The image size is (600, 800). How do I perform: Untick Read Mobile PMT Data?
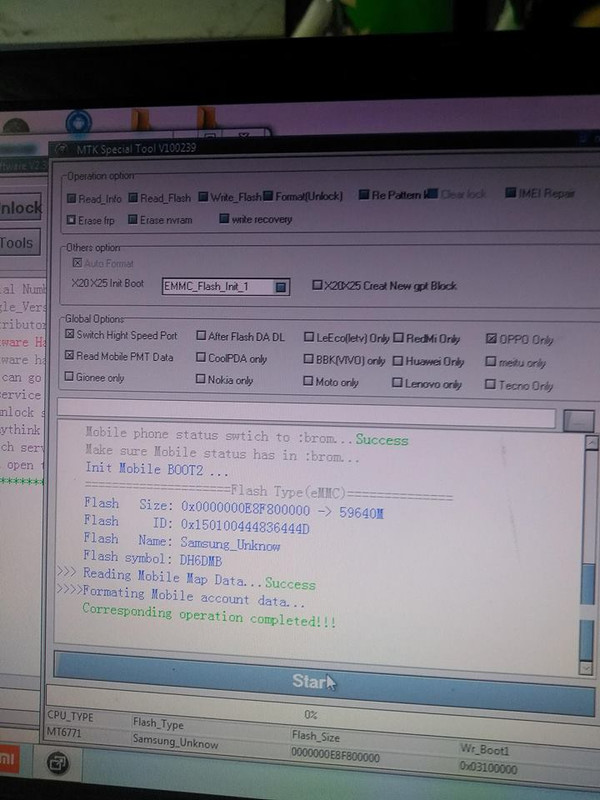click(x=69, y=355)
